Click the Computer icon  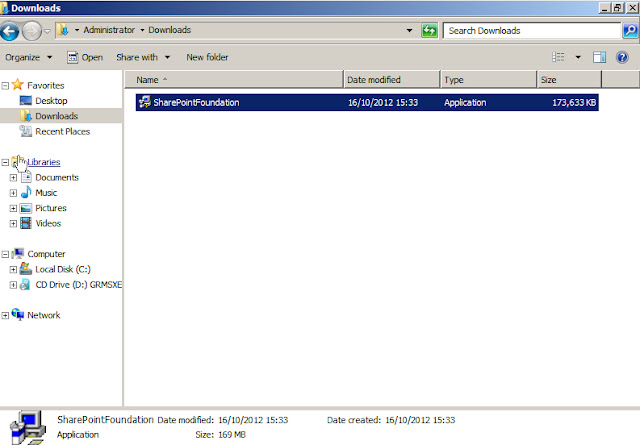18,254
